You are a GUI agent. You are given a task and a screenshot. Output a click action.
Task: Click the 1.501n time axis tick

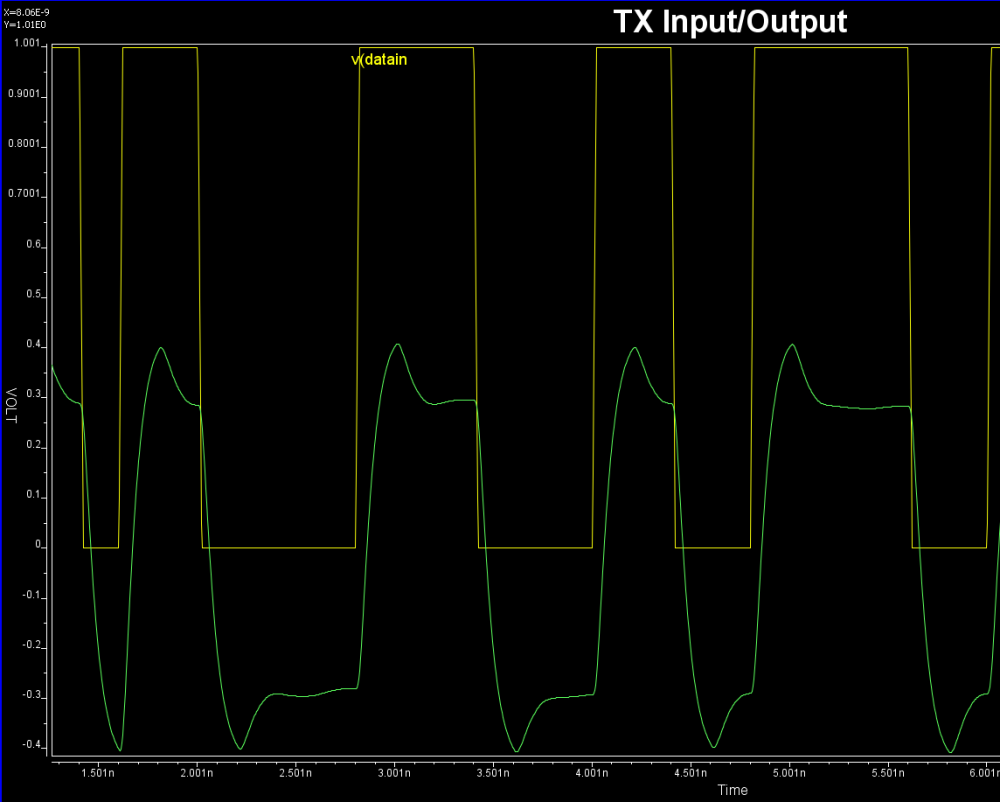[x=97, y=773]
